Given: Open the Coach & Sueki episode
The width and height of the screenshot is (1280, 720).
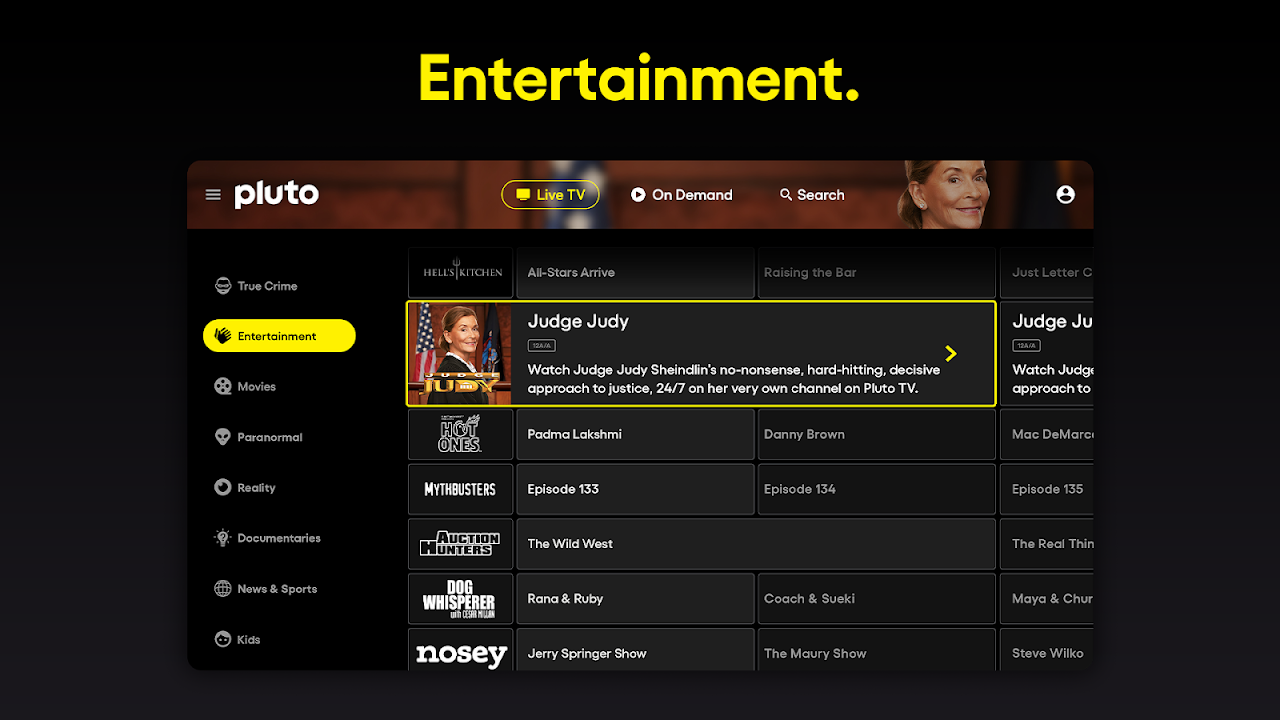Looking at the screenshot, I should pos(876,599).
